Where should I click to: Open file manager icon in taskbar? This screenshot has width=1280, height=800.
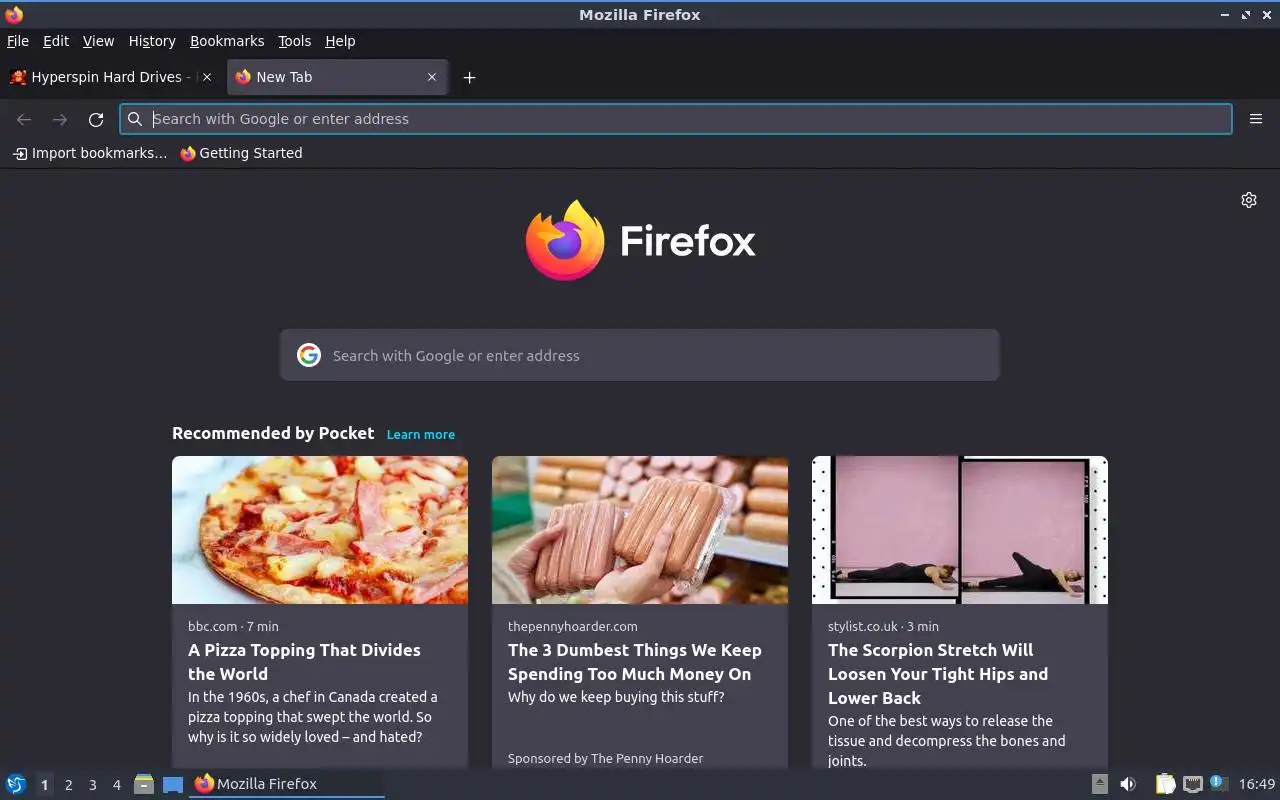(x=144, y=784)
